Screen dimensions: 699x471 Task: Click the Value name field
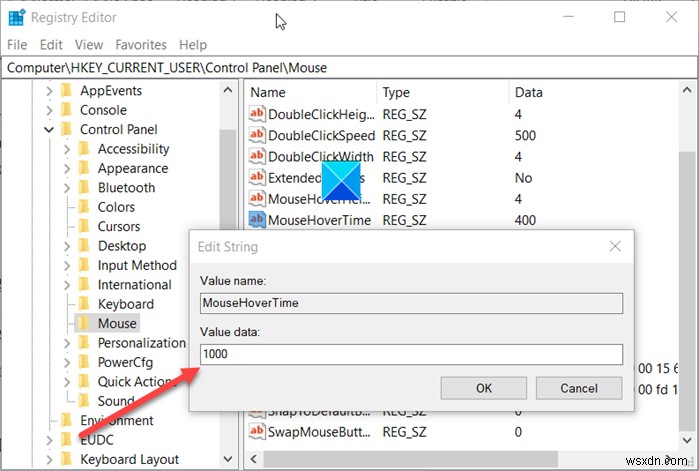[411, 303]
